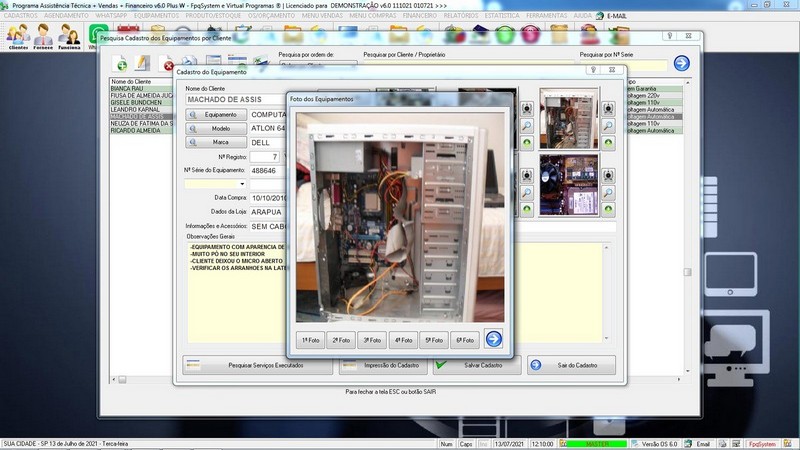Click the magnifier icon beside the case interior thumbnail
Viewport: 800px width, 450px height.
pos(608,126)
